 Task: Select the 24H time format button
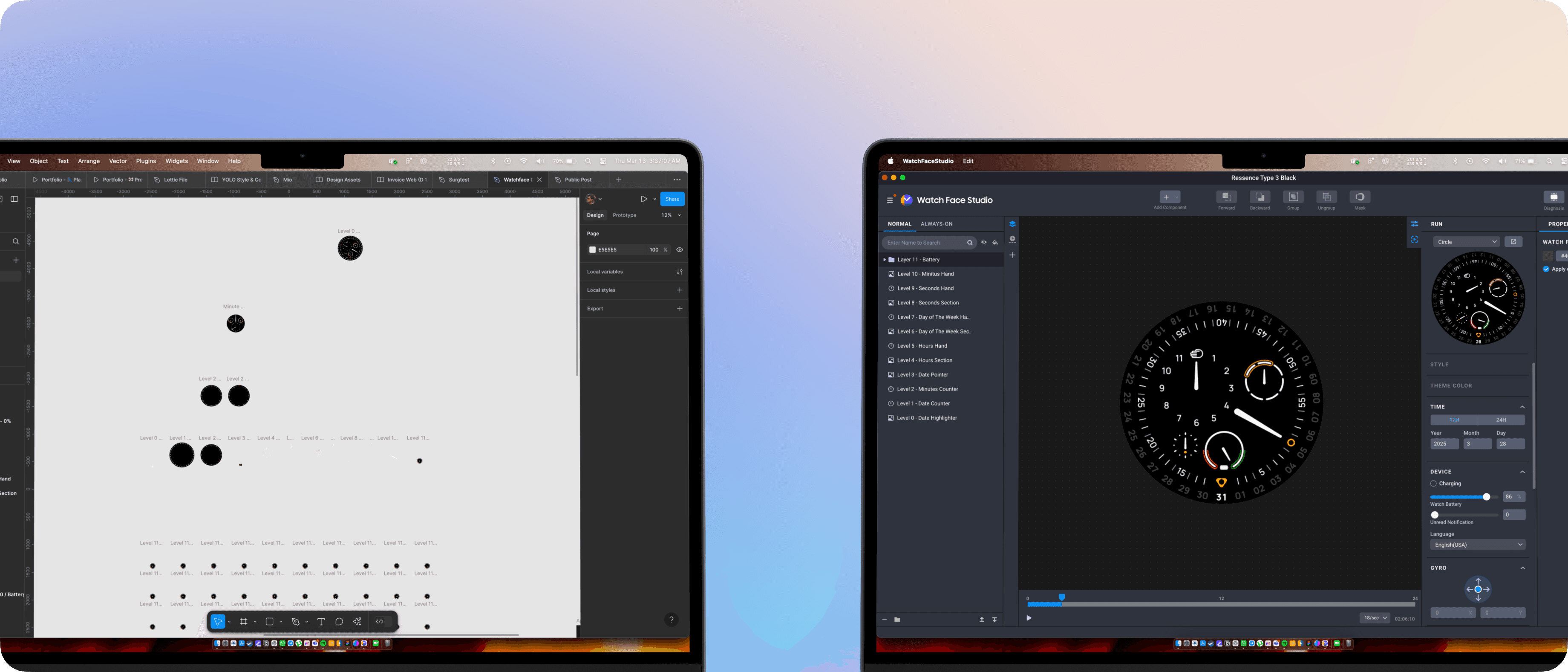click(1500, 420)
